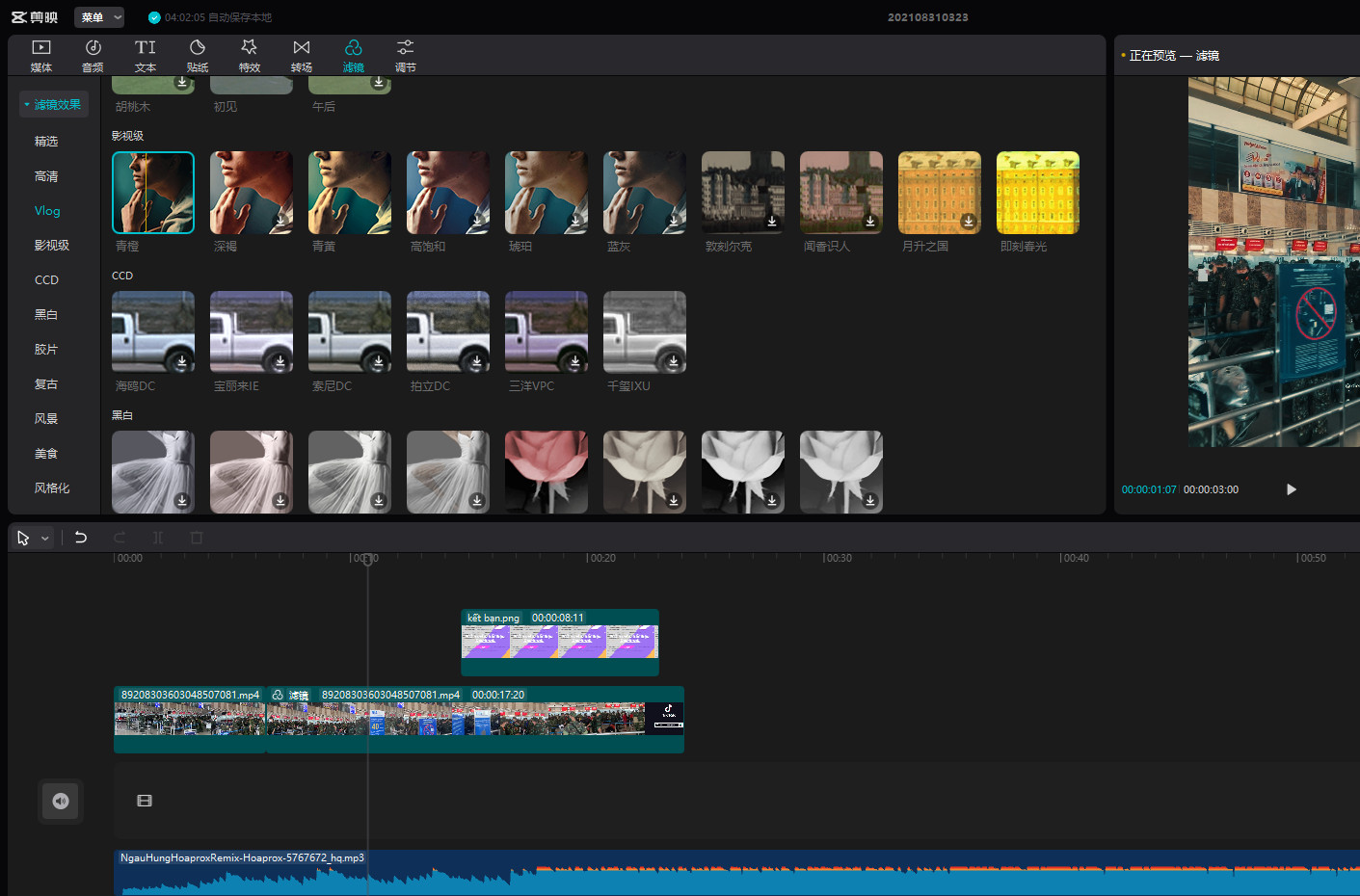Choose the 即刻春光 filter thumbnail

(1038, 193)
